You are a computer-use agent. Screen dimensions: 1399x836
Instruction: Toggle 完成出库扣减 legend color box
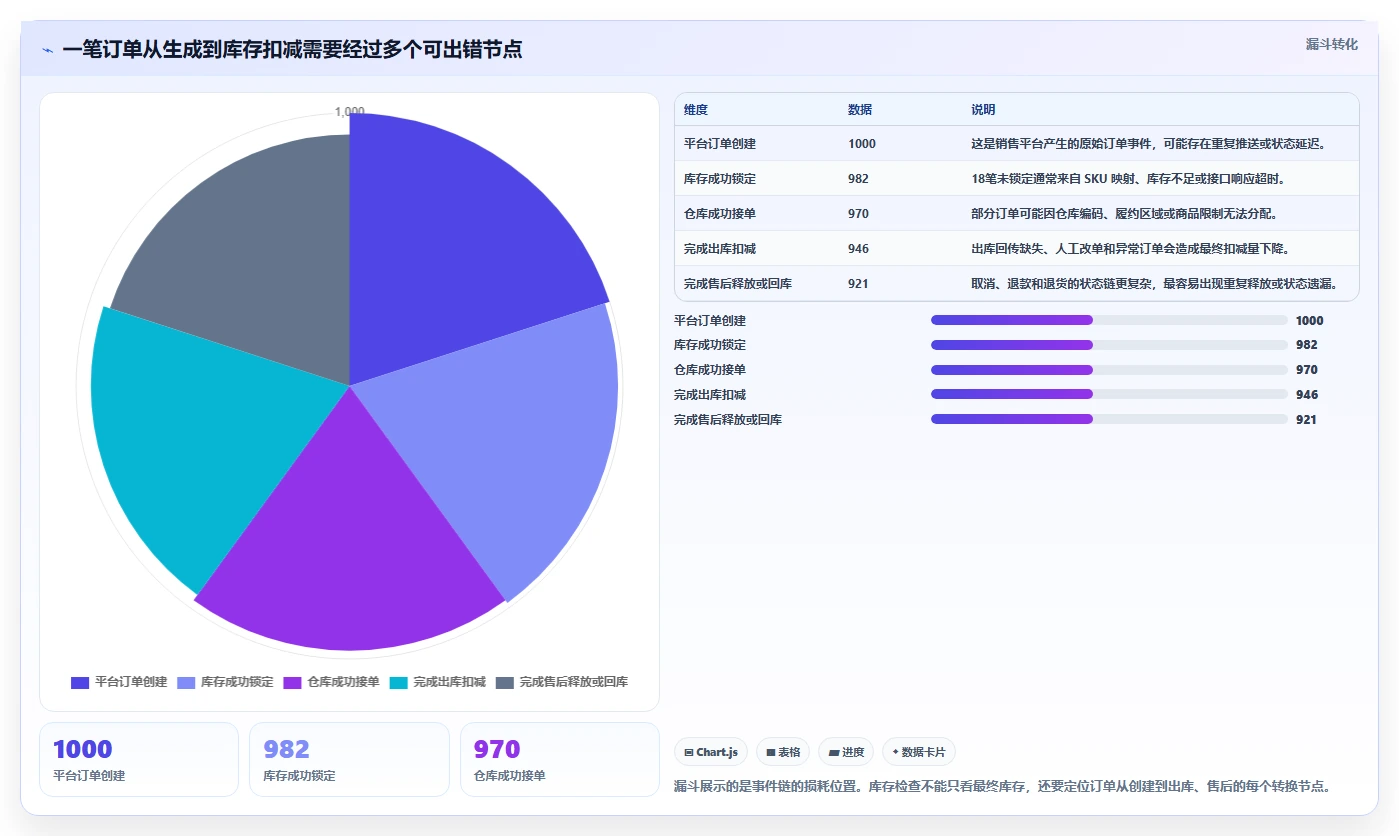coord(398,683)
